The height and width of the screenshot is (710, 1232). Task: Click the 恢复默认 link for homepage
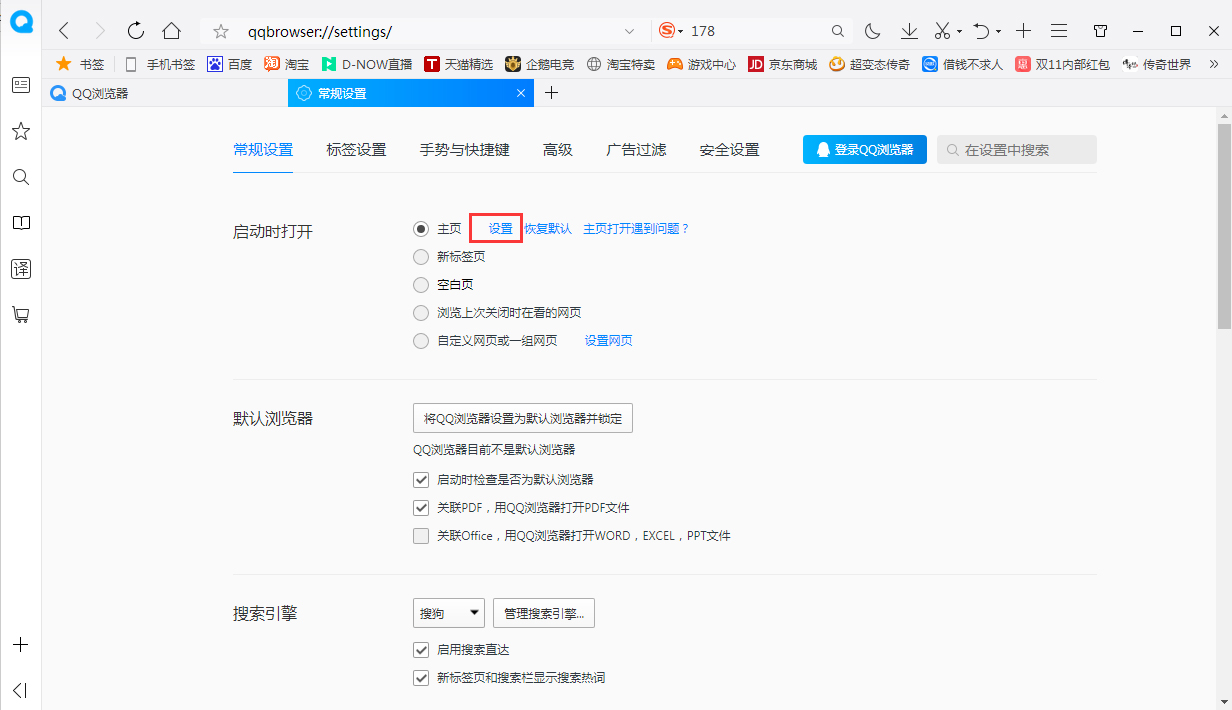[548, 228]
